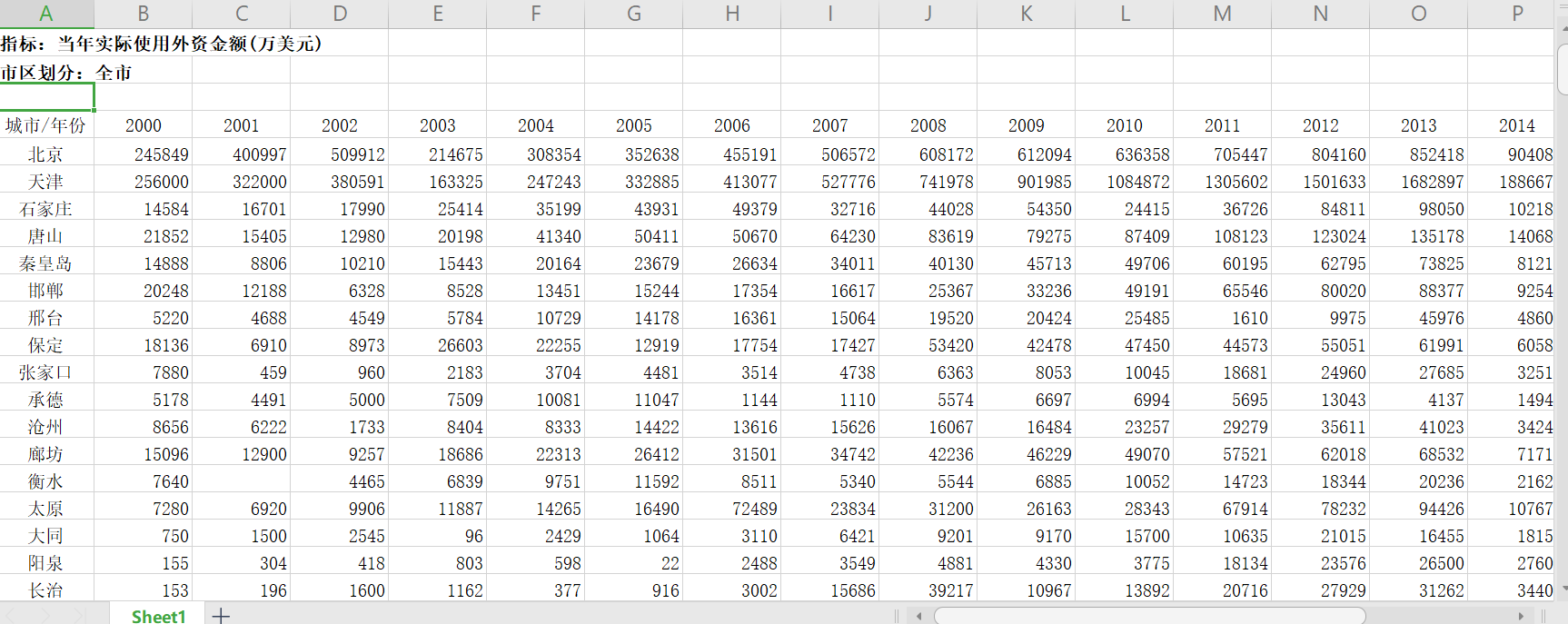Select the cell with value 123024

(1321, 236)
